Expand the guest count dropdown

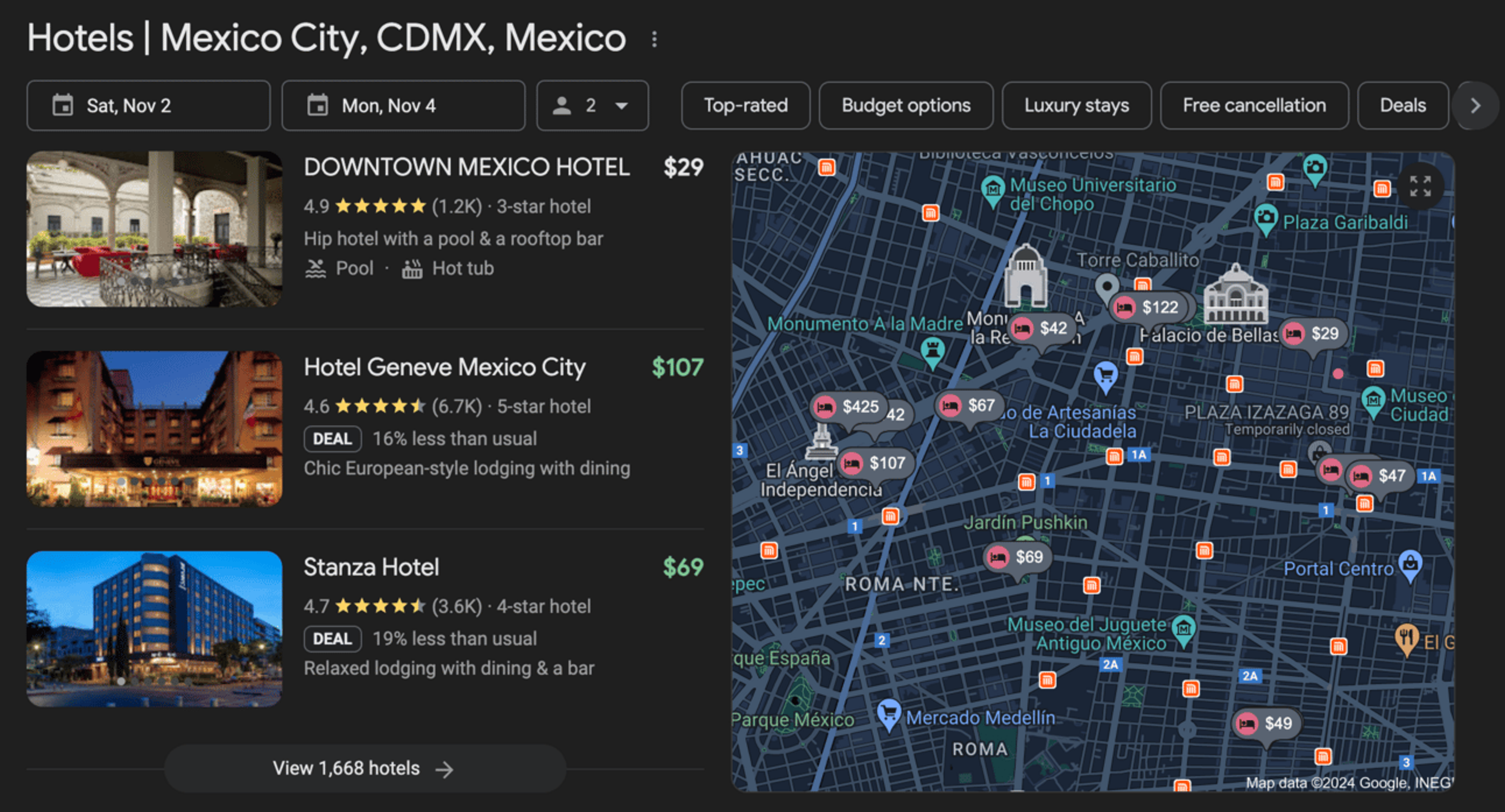[x=593, y=106]
